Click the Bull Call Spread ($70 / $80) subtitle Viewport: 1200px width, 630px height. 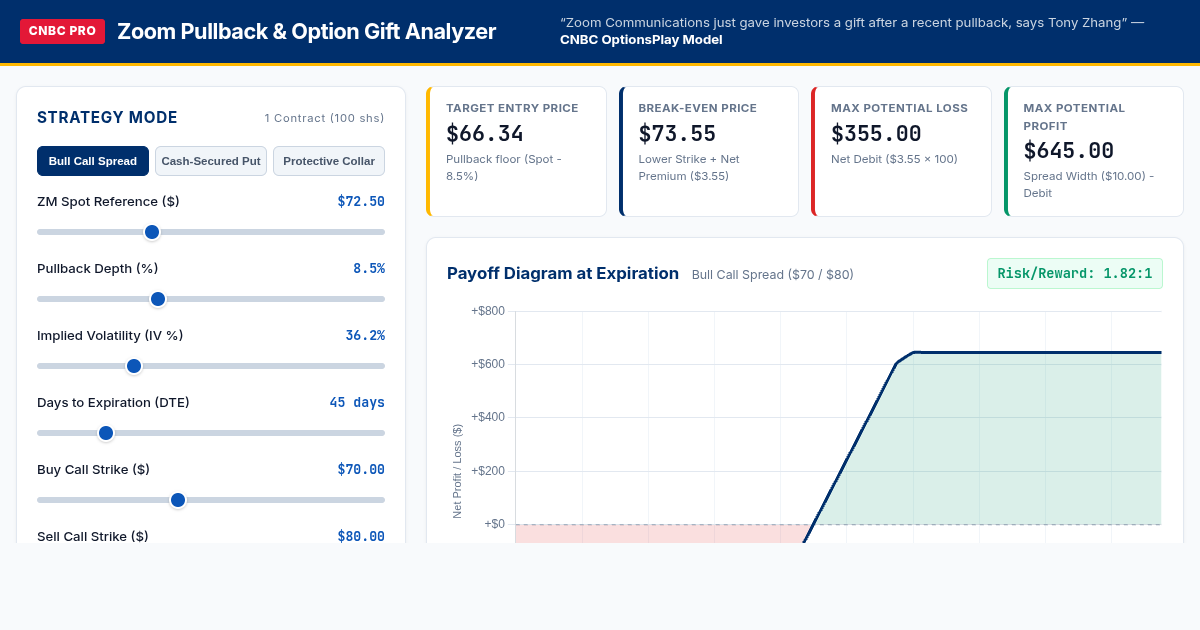pos(773,274)
